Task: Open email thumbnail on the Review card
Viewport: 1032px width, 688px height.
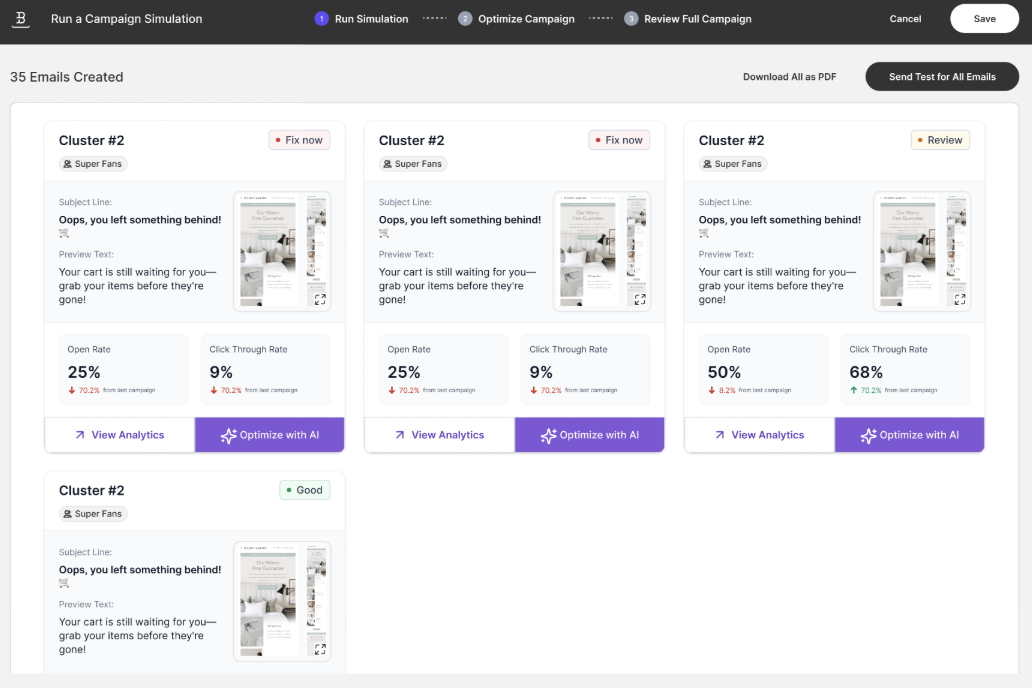Action: [x=921, y=251]
